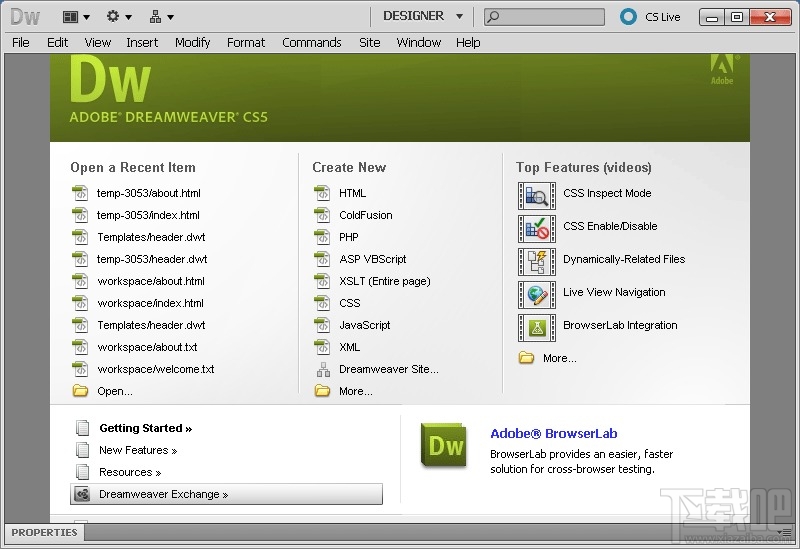Open the File menu
This screenshot has height=549, width=800.
click(20, 42)
